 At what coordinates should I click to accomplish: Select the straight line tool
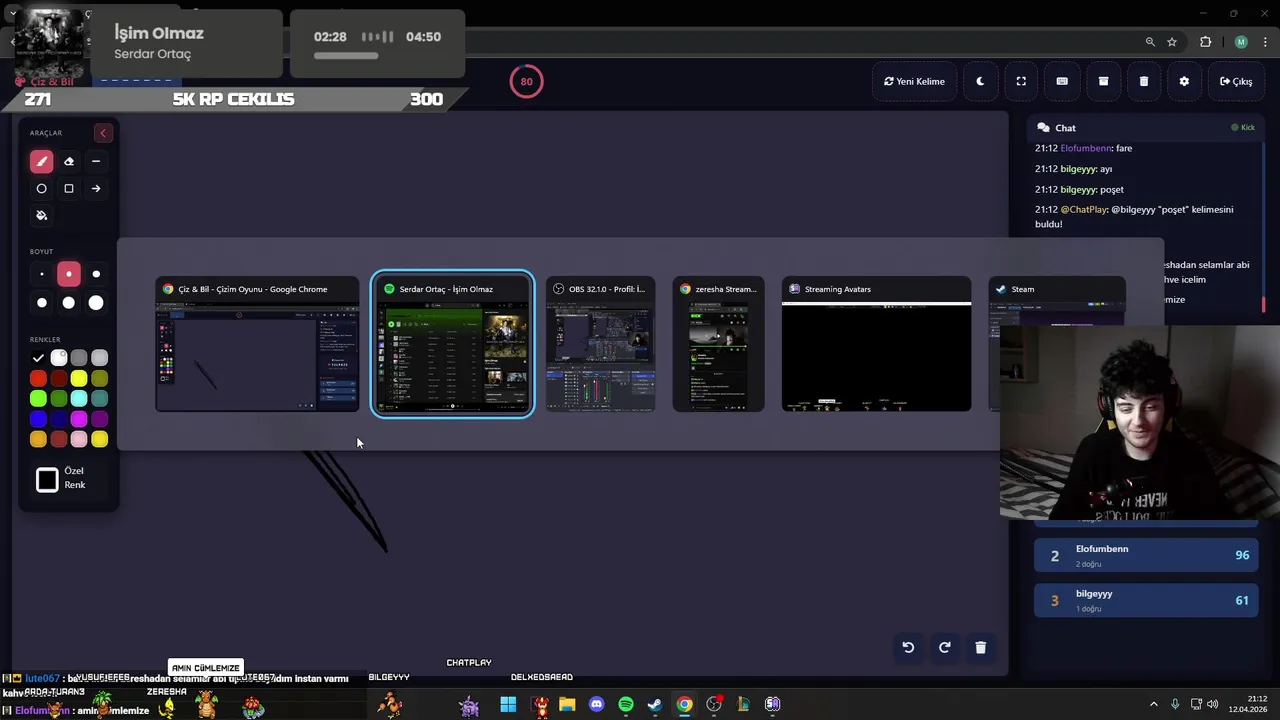pyautogui.click(x=96, y=161)
